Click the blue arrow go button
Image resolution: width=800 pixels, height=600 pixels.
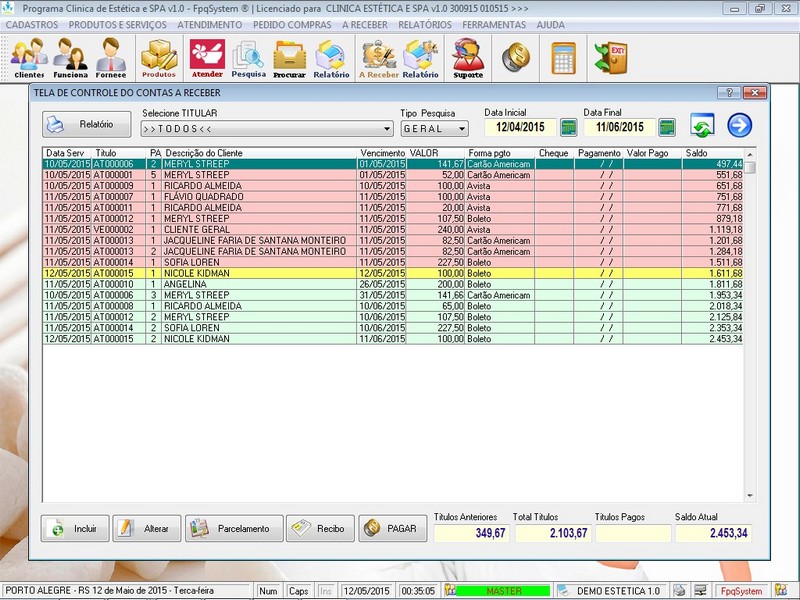739,126
